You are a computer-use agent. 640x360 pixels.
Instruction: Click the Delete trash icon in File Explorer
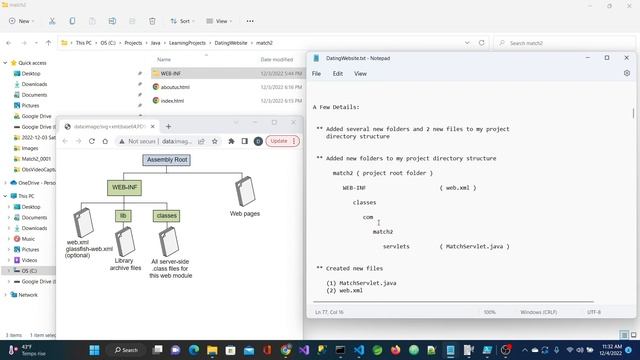tap(152, 21)
